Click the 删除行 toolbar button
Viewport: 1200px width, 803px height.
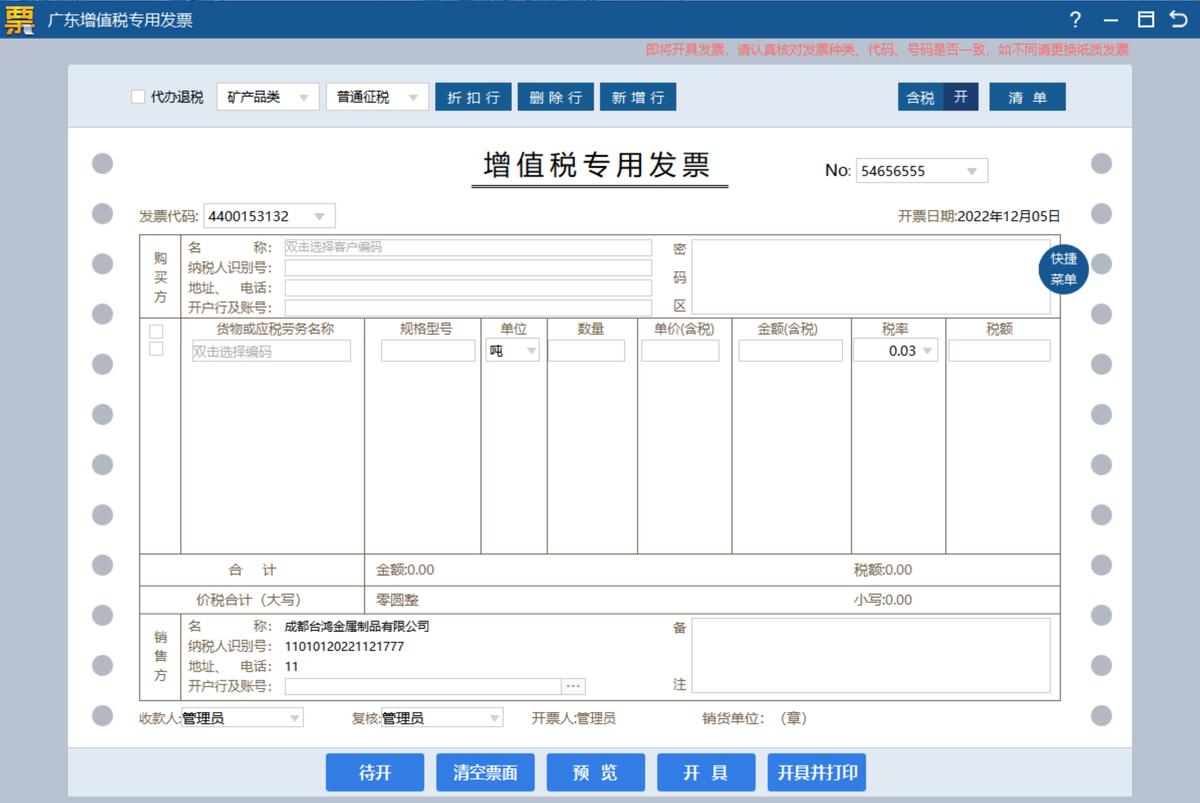pos(555,97)
